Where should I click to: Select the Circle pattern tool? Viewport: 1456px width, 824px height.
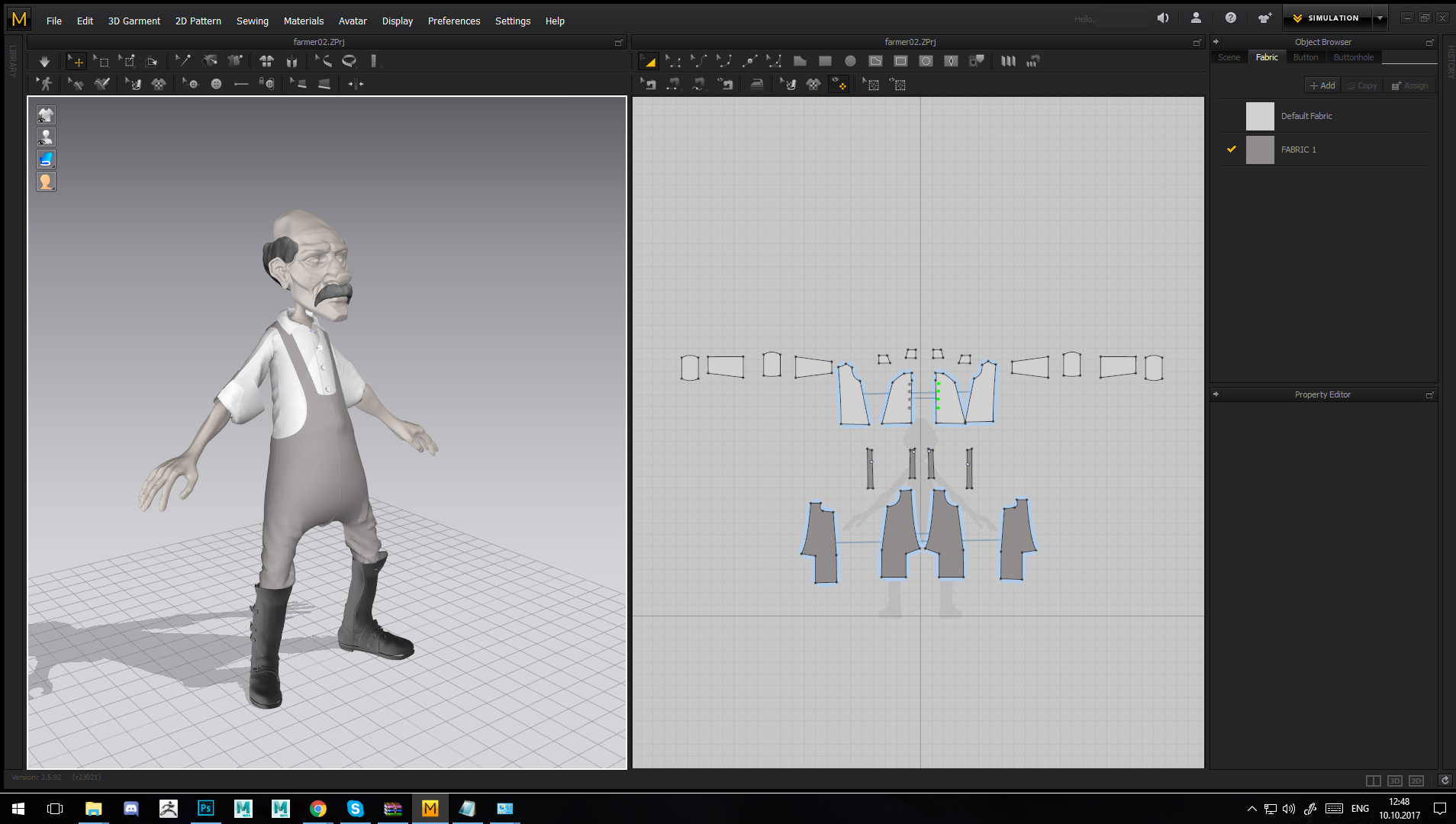850,61
